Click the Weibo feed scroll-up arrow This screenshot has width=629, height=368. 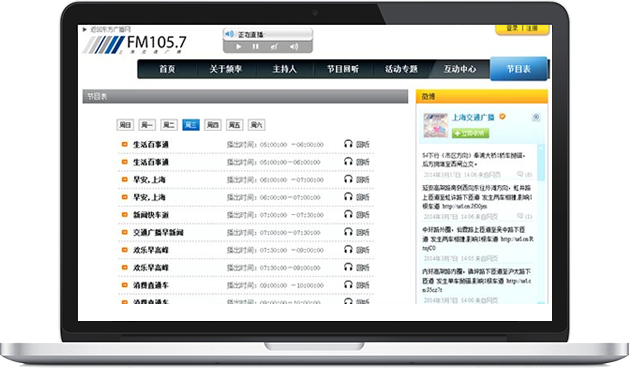click(541, 148)
